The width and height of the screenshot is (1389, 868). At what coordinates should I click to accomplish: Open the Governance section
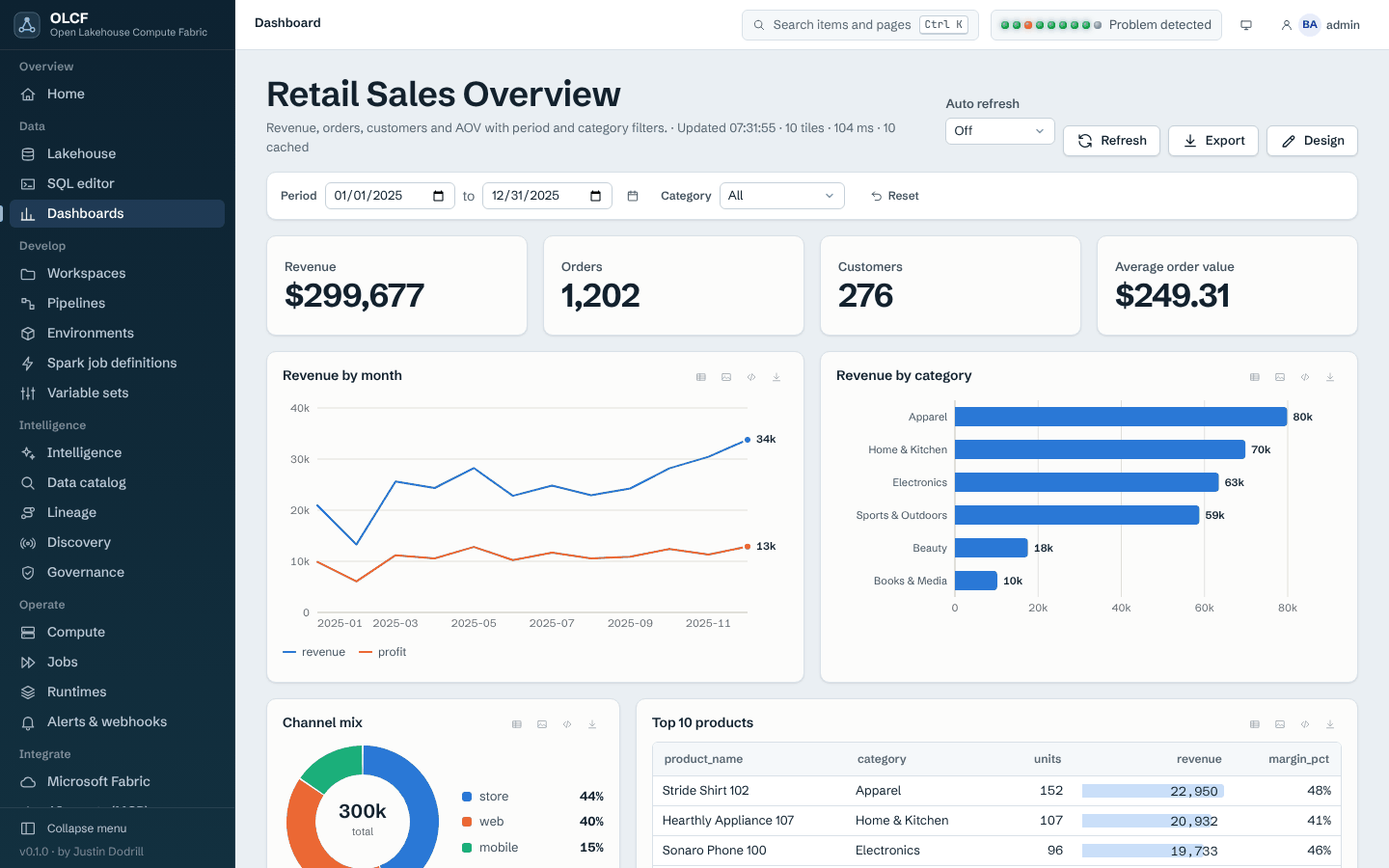(117, 572)
